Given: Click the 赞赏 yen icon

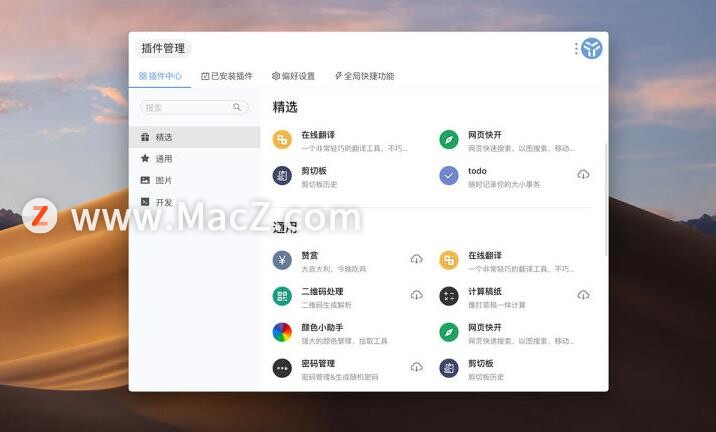Looking at the screenshot, I should [x=282, y=260].
